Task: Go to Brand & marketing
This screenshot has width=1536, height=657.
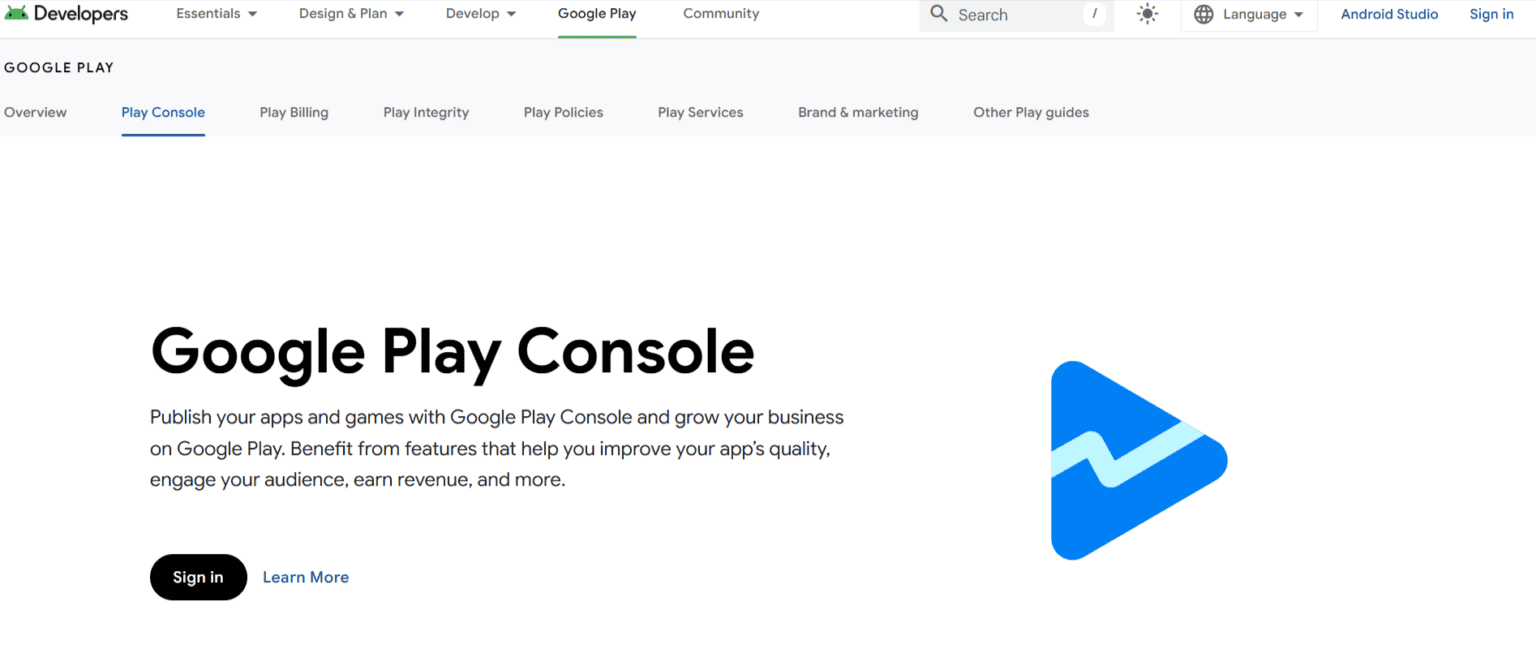Action: click(858, 112)
